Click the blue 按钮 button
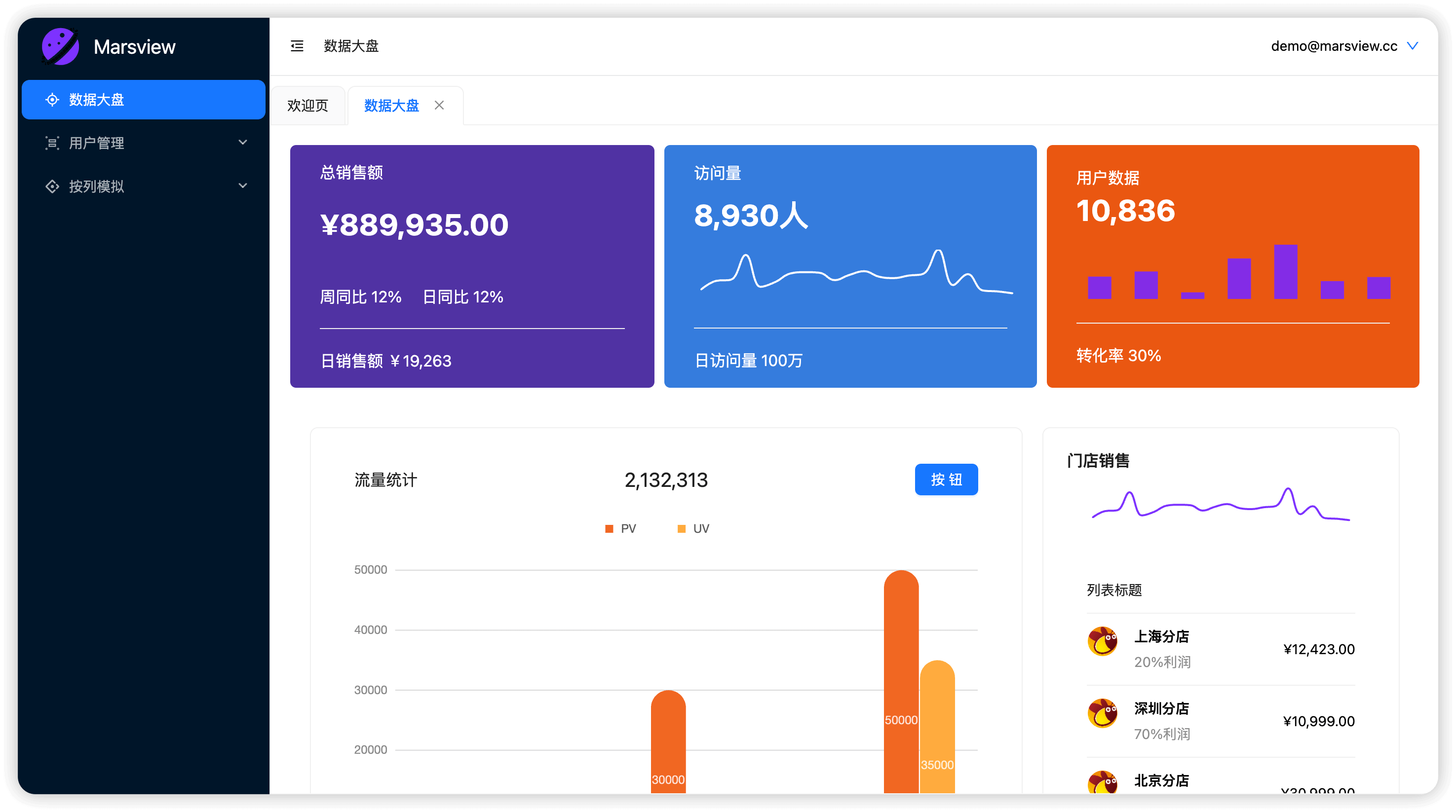The height and width of the screenshot is (812, 1456). [x=946, y=479]
